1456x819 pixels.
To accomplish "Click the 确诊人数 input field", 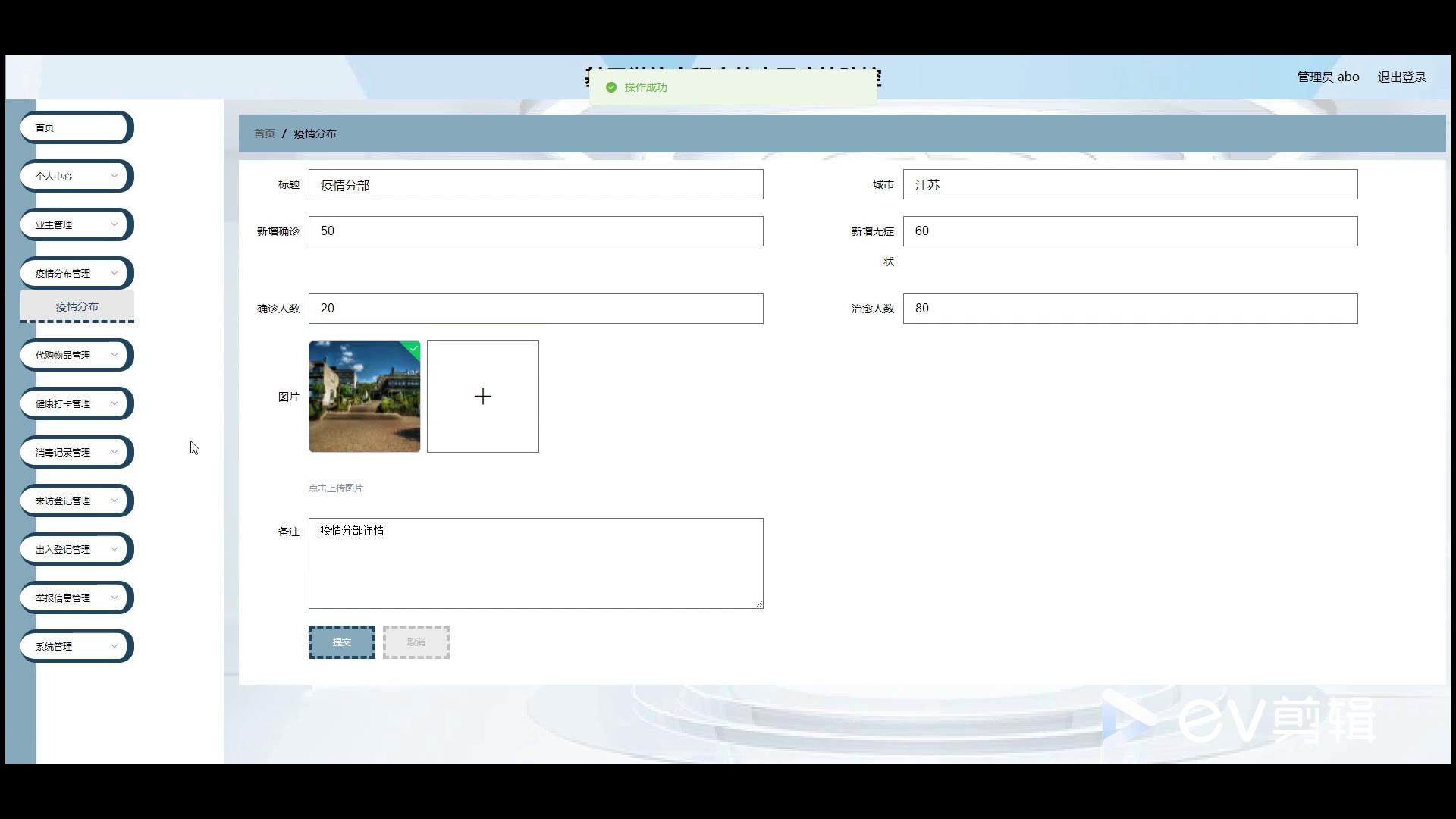I will tap(535, 309).
